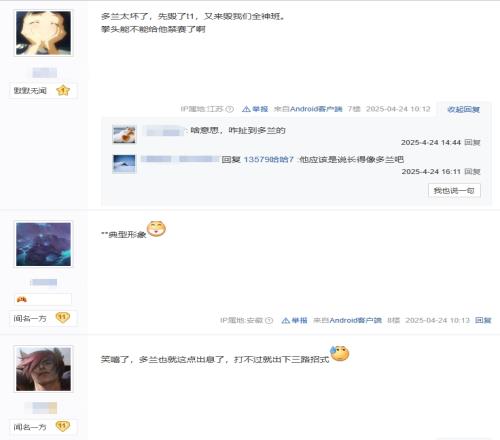Open the Android客户端 link on floor 8

pos(355,320)
